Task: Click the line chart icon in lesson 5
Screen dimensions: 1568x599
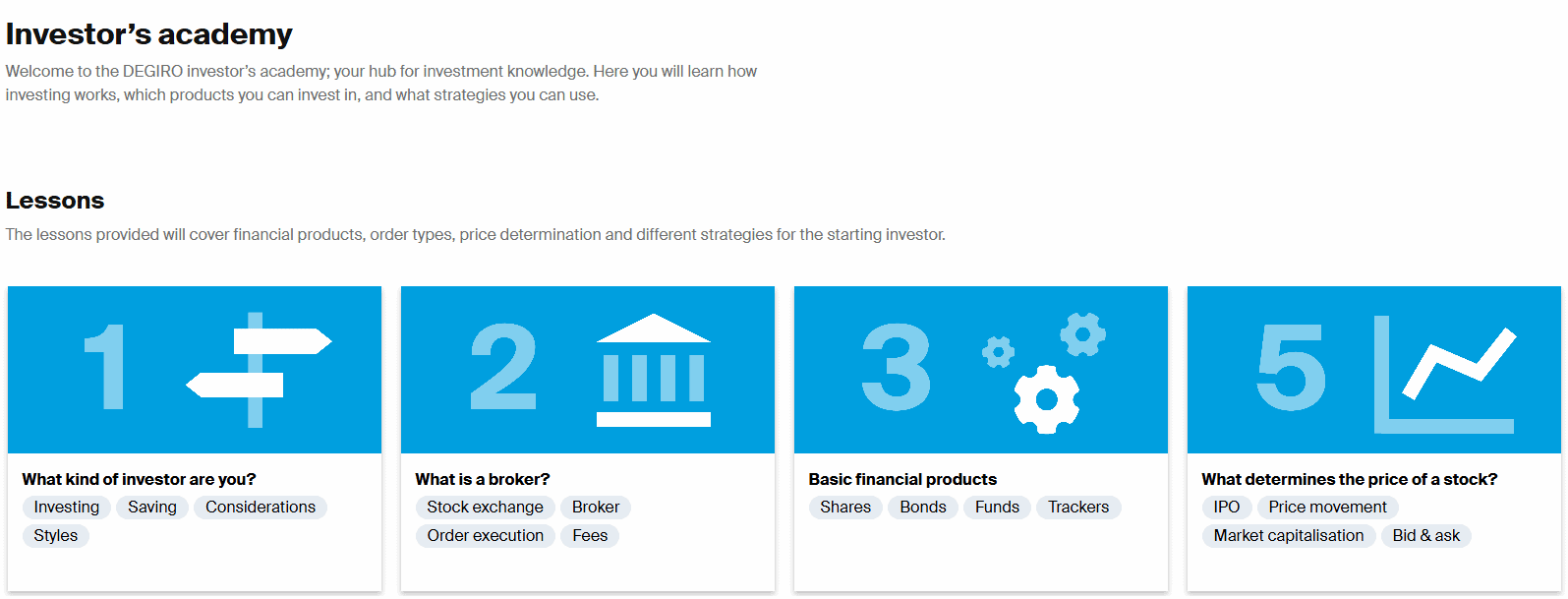Action: tap(1444, 374)
